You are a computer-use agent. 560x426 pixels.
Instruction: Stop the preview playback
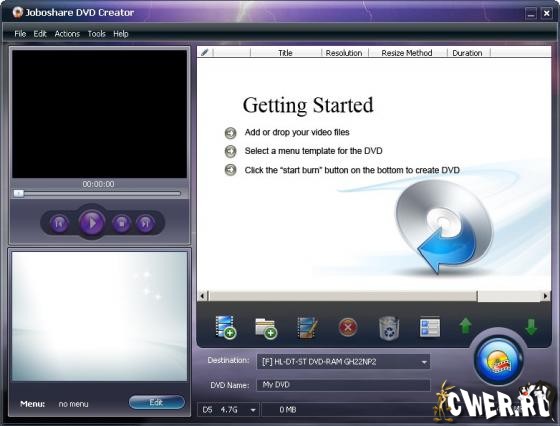[x=121, y=224]
